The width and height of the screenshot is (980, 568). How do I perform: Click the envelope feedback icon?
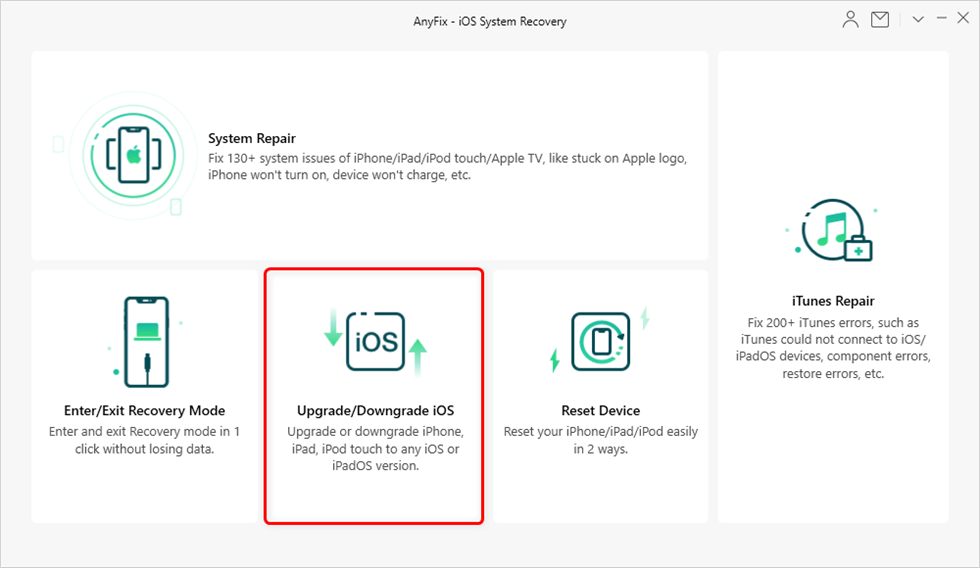point(880,20)
